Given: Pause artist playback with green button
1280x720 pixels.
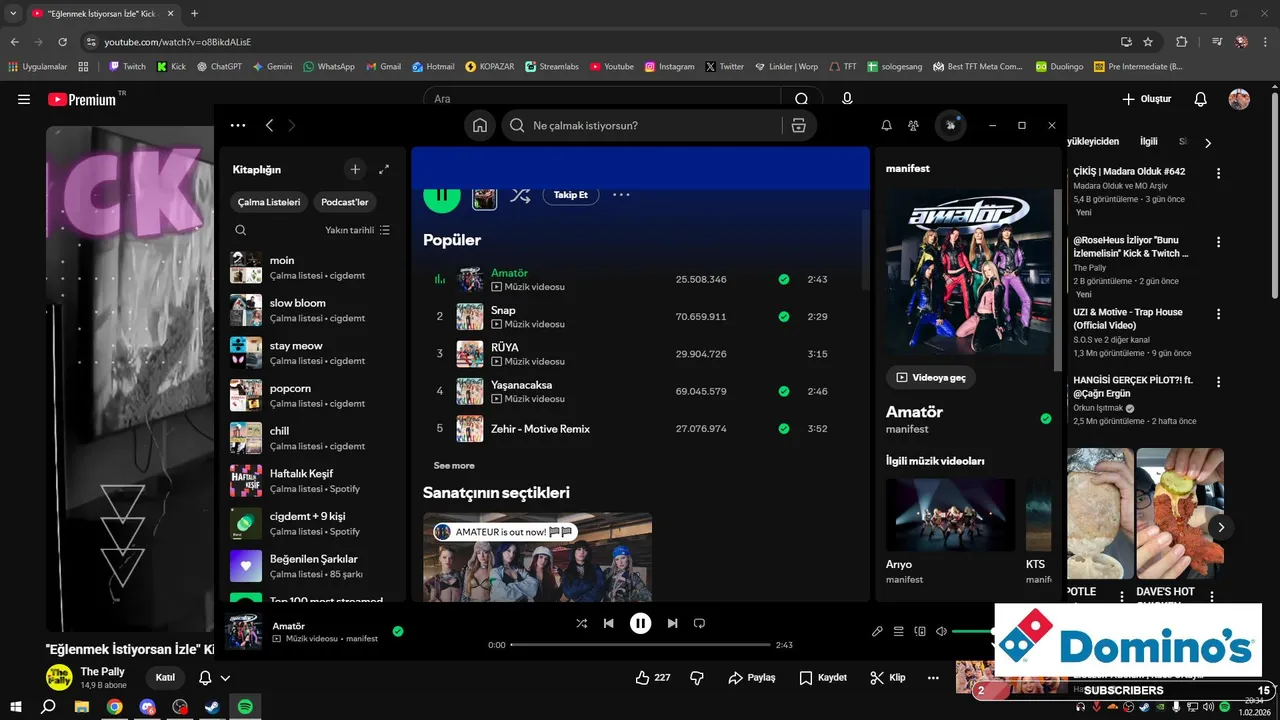Looking at the screenshot, I should [442, 195].
